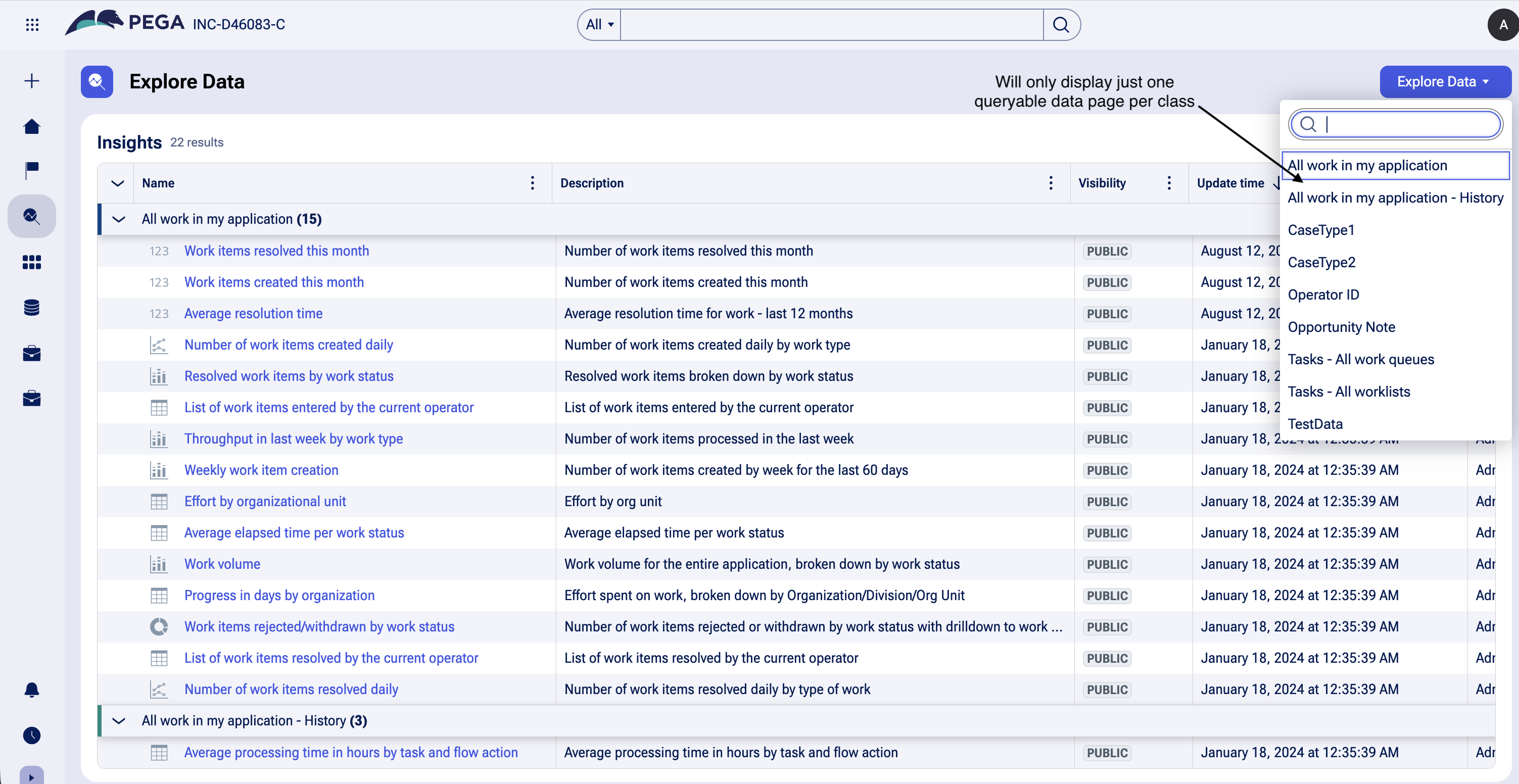Open Number of work items resolved daily link
1519x784 pixels.
pyautogui.click(x=291, y=689)
